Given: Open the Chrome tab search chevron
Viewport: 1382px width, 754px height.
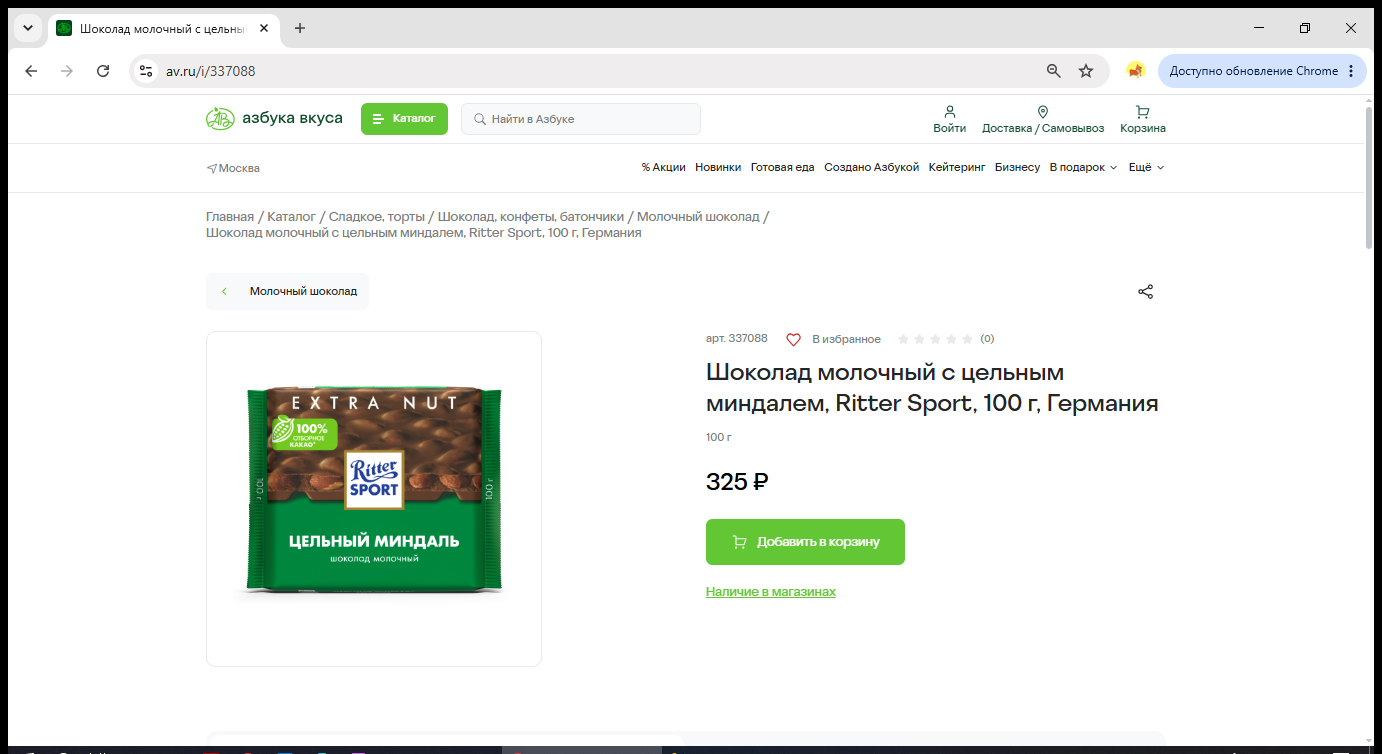Looking at the screenshot, I should click(x=28, y=28).
